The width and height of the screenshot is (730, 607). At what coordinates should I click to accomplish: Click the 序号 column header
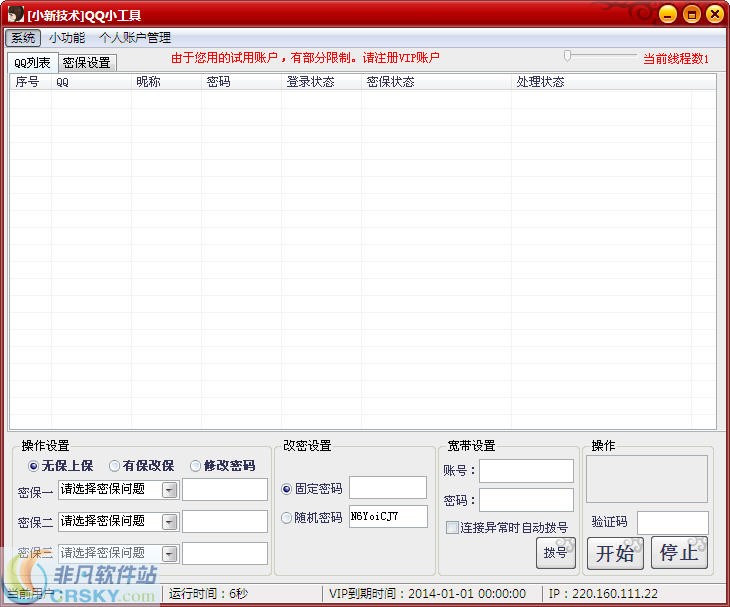click(x=30, y=82)
